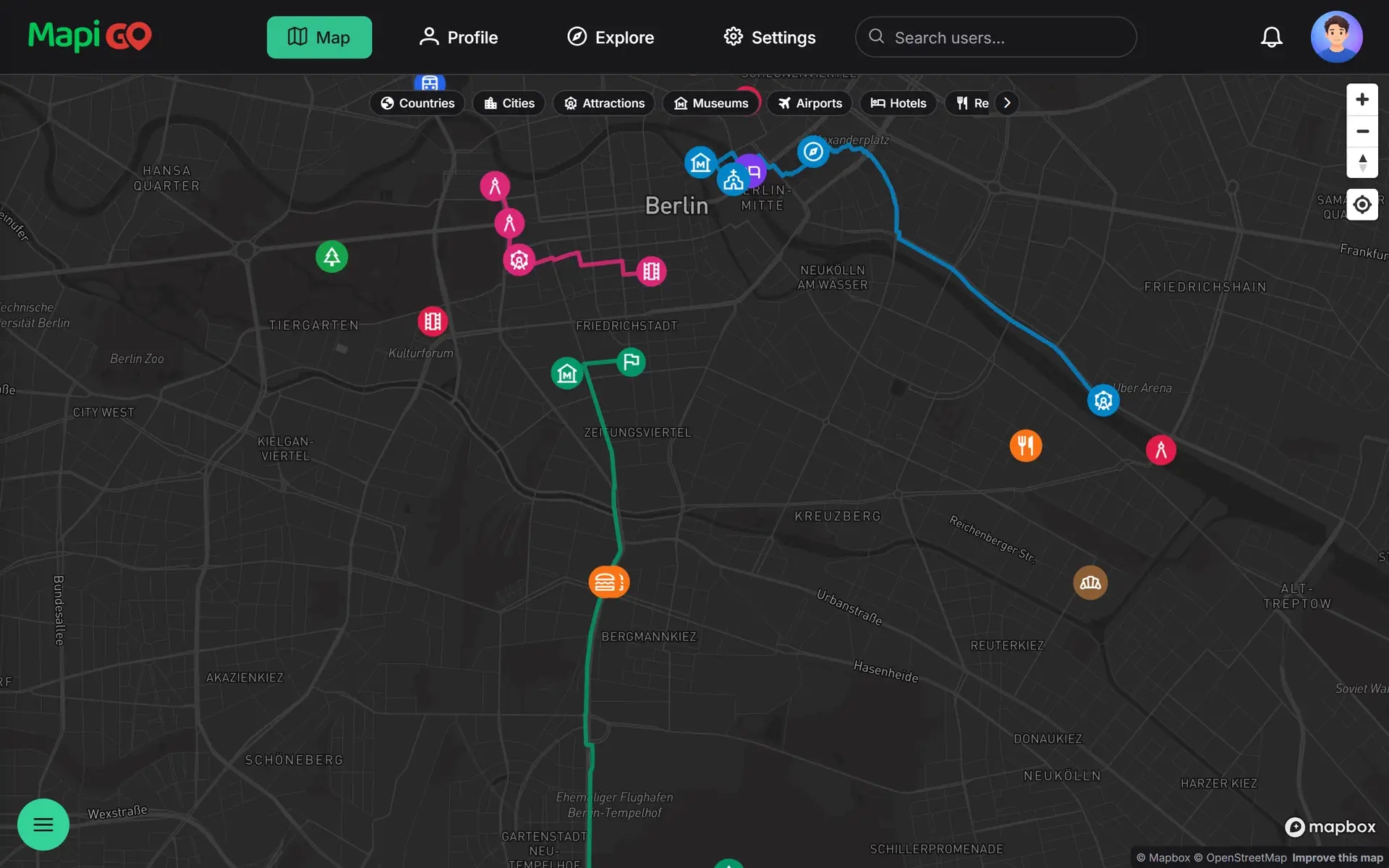Select the blue compass marker at Alexanderplatz
Screen dimensions: 1389x868
813,152
